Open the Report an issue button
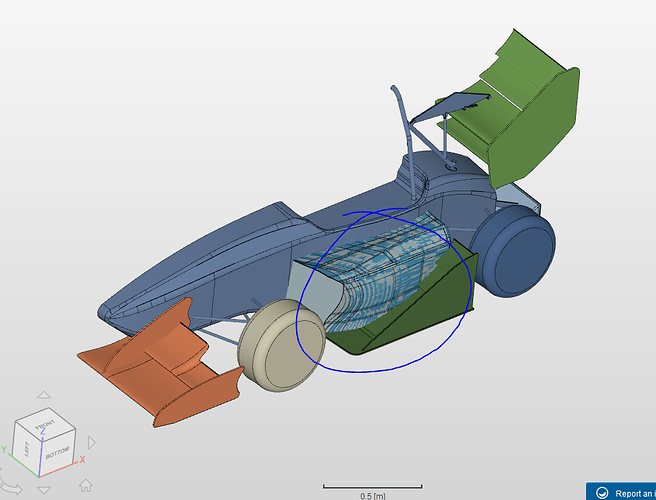656x500 pixels. pos(621,492)
